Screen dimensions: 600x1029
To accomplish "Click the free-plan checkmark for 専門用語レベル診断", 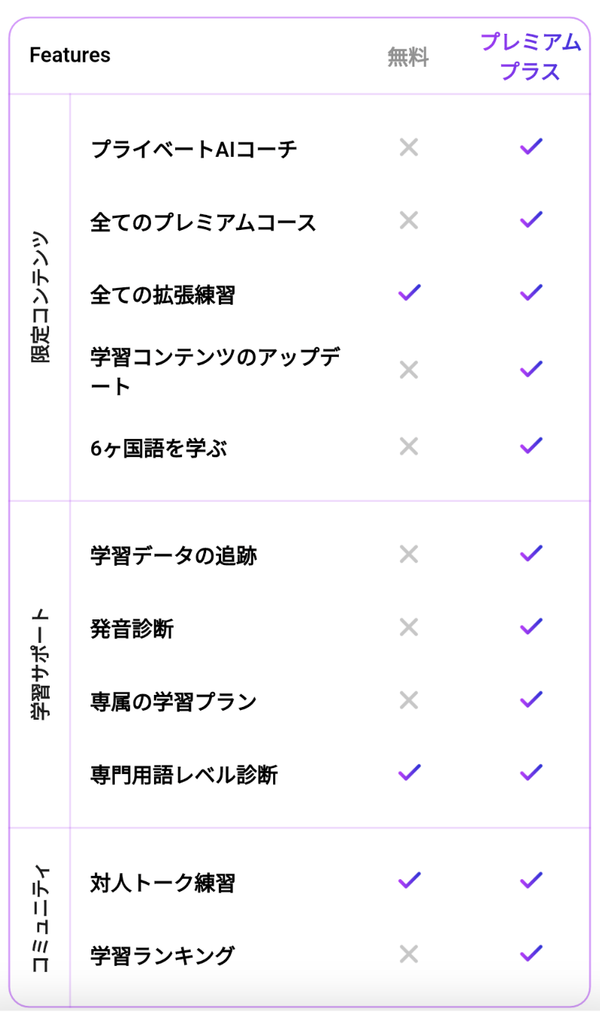I will (409, 772).
